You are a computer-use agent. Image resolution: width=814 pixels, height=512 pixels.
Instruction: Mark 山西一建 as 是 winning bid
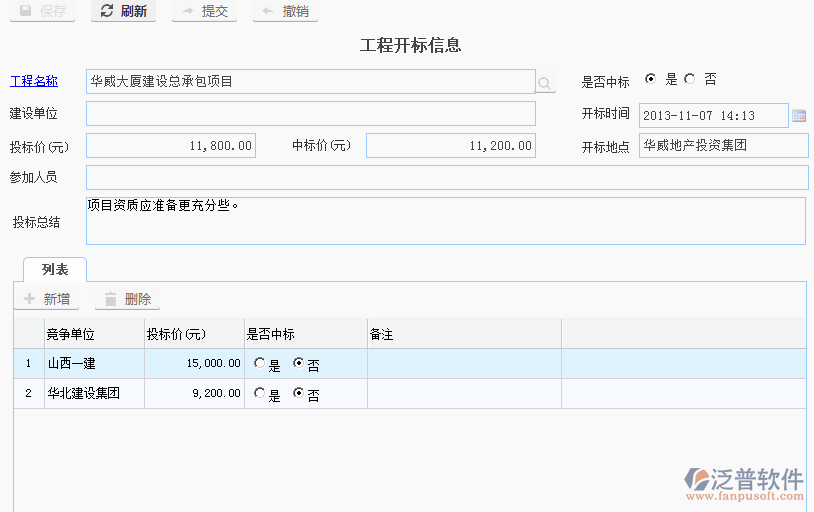tap(260, 364)
